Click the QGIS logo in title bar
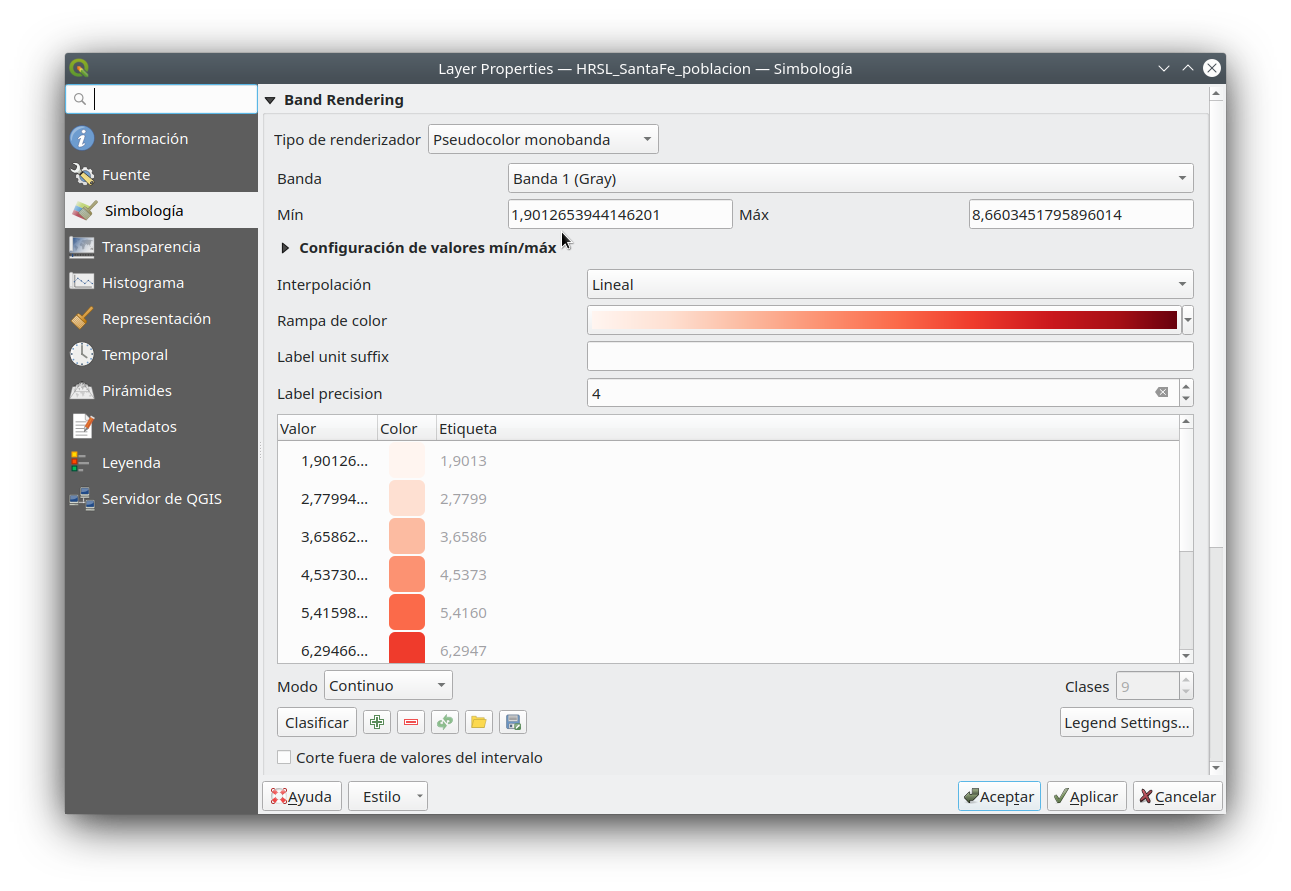The width and height of the screenshot is (1291, 891). (80, 68)
